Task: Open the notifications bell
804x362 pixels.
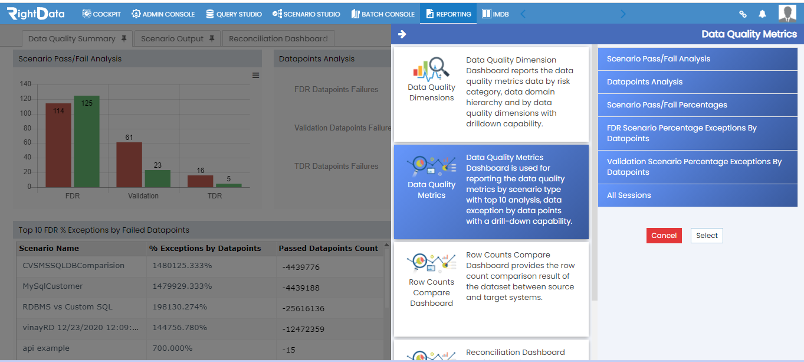Action: pos(762,14)
